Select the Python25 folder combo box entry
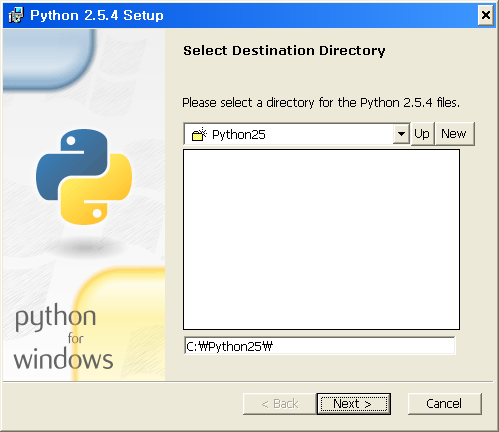Screen dimensions: 499x432 pyautogui.click(x=296, y=134)
